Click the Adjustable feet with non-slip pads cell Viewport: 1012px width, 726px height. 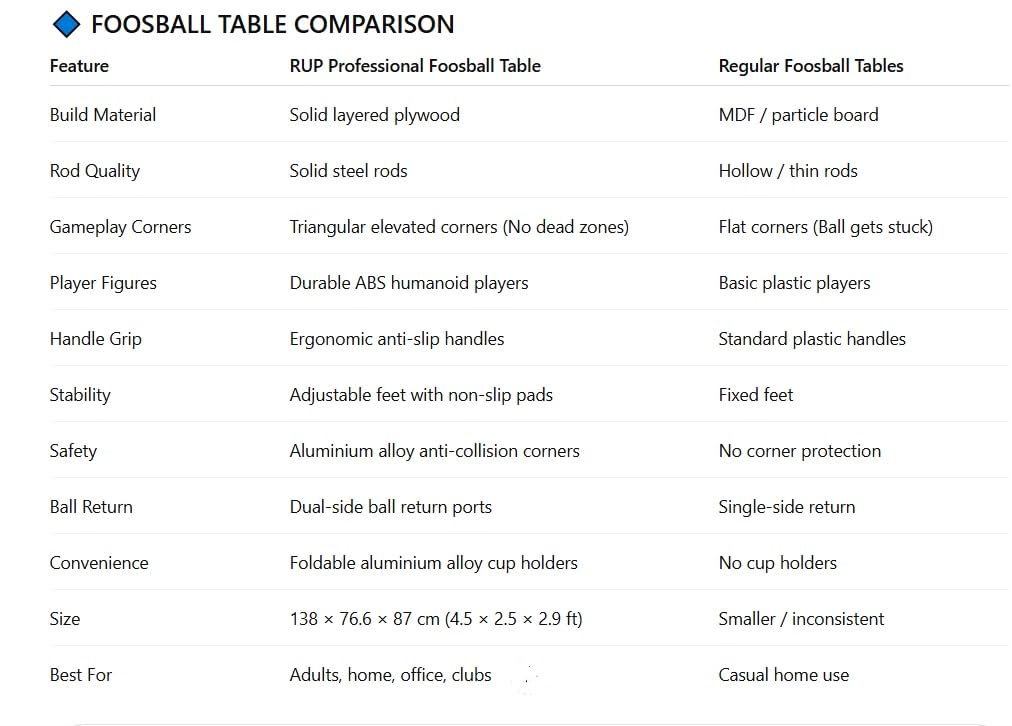[x=421, y=395]
